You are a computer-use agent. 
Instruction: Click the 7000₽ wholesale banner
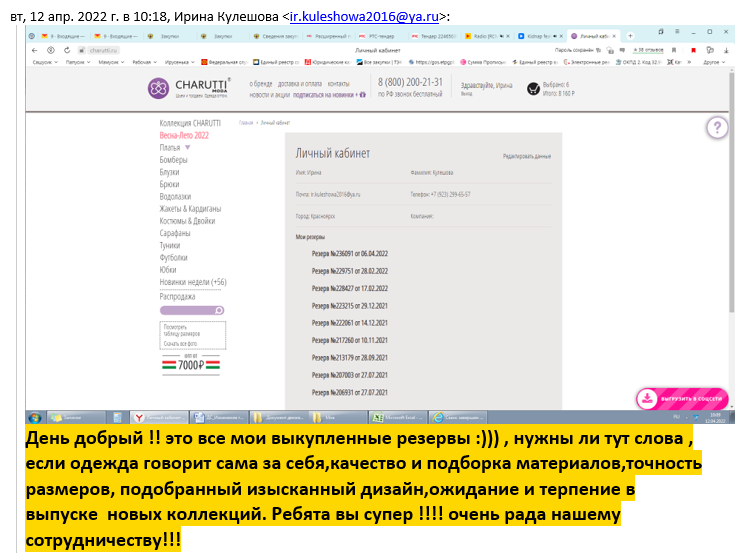191,365
